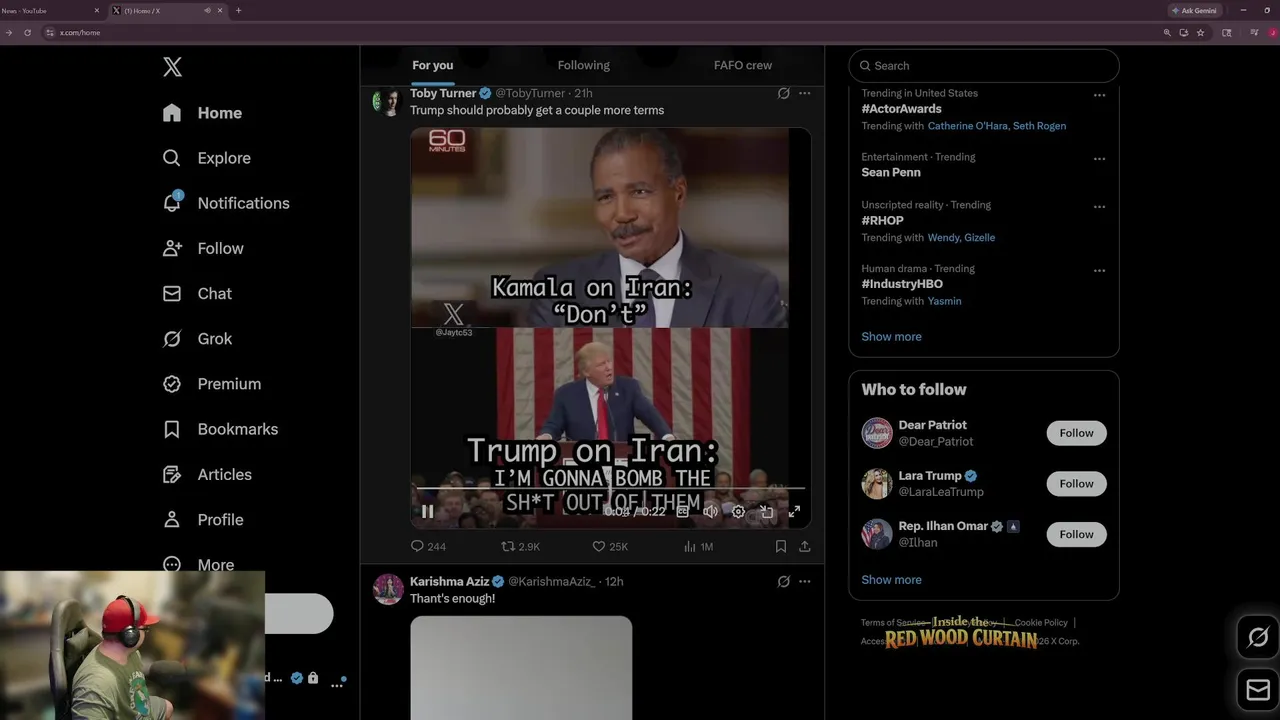Open Bookmarks in left navigation
This screenshot has width=1280, height=720.
coord(220,429)
